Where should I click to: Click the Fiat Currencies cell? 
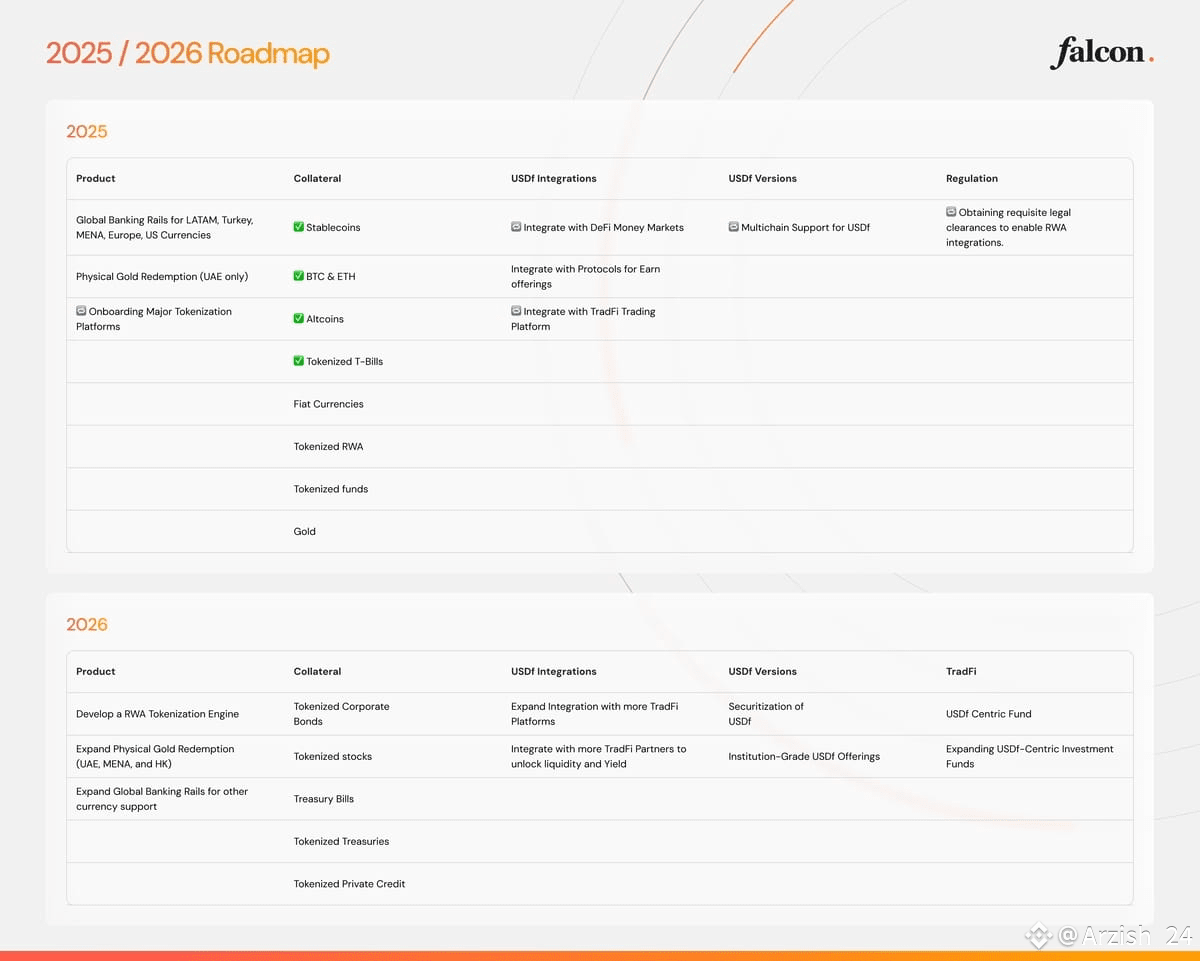point(329,404)
